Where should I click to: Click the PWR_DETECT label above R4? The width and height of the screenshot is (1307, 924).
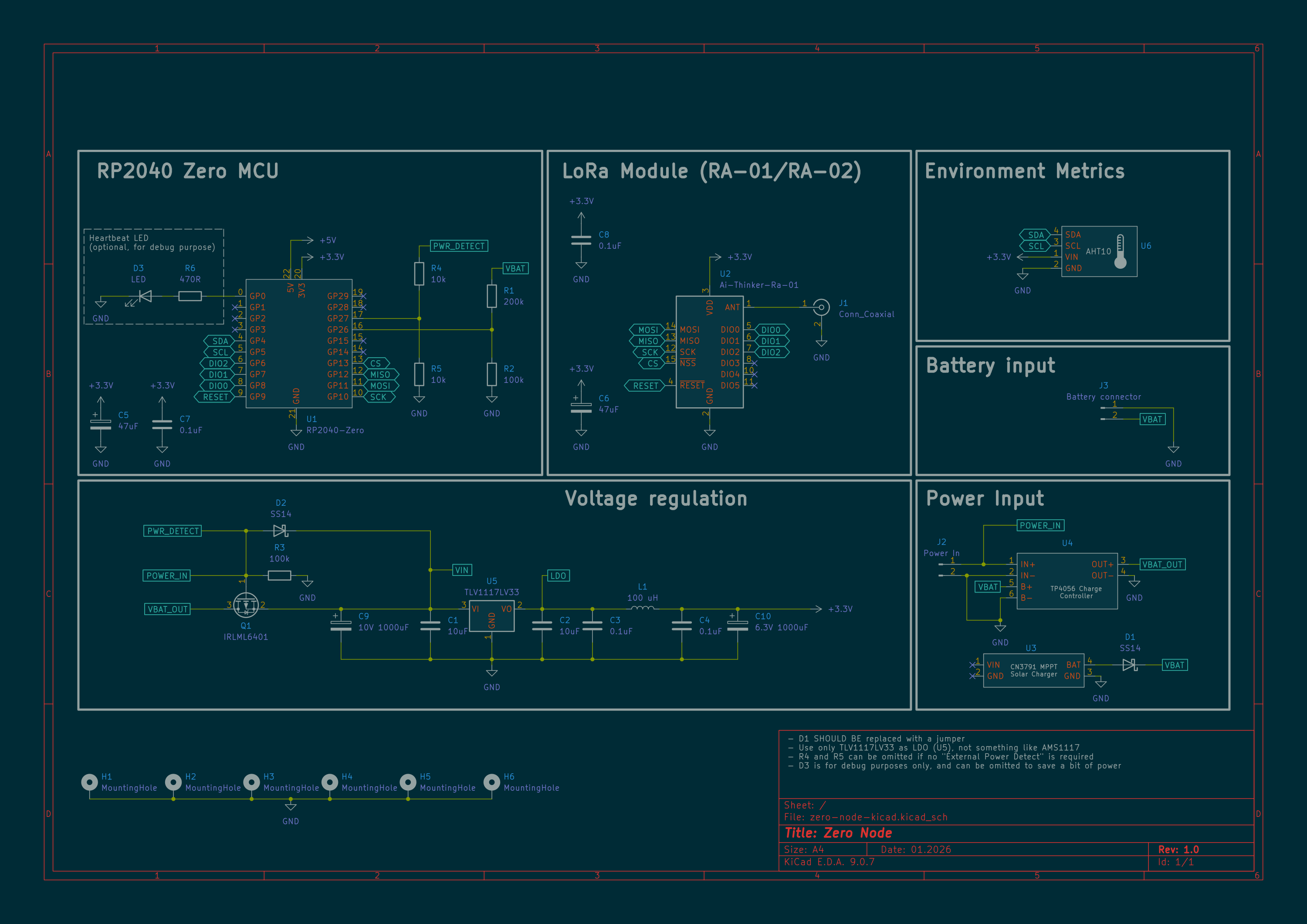pyautogui.click(x=459, y=246)
